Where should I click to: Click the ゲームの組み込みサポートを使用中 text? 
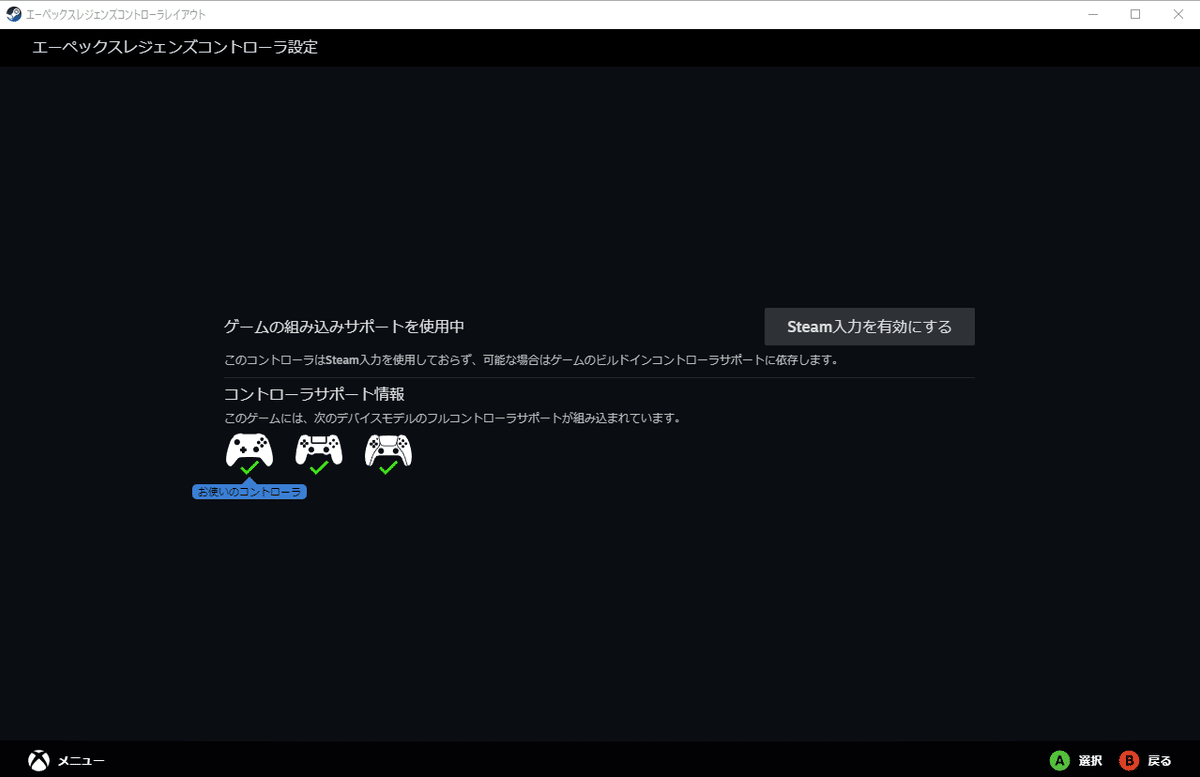pos(344,327)
